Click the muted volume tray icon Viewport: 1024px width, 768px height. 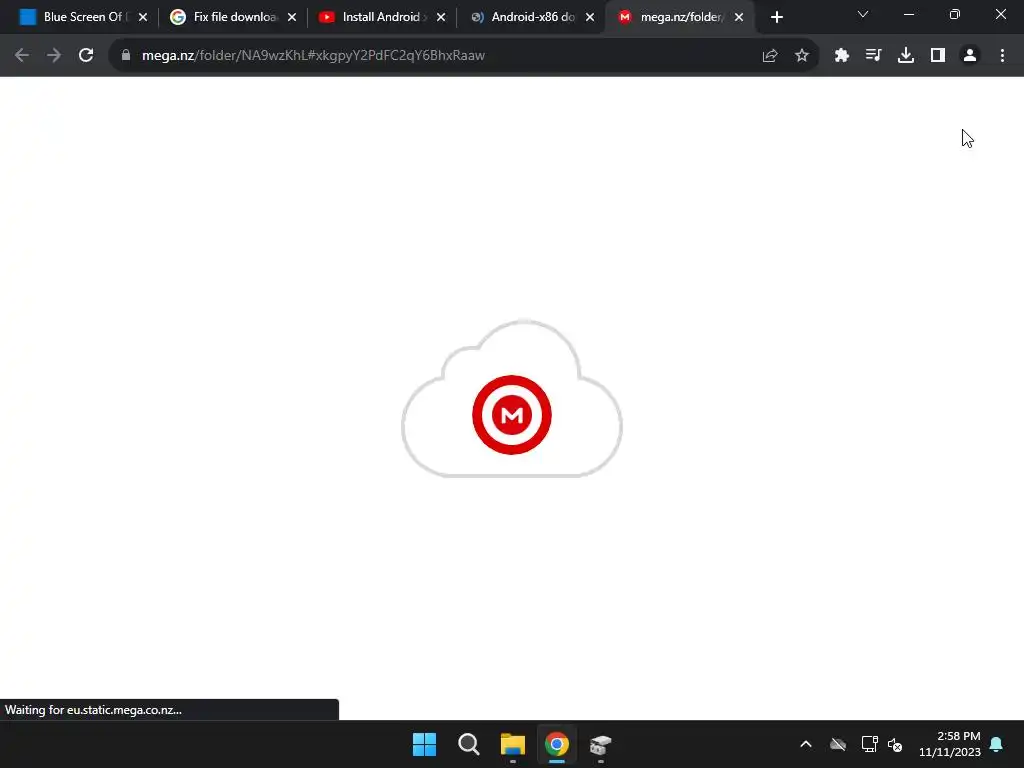click(x=895, y=744)
